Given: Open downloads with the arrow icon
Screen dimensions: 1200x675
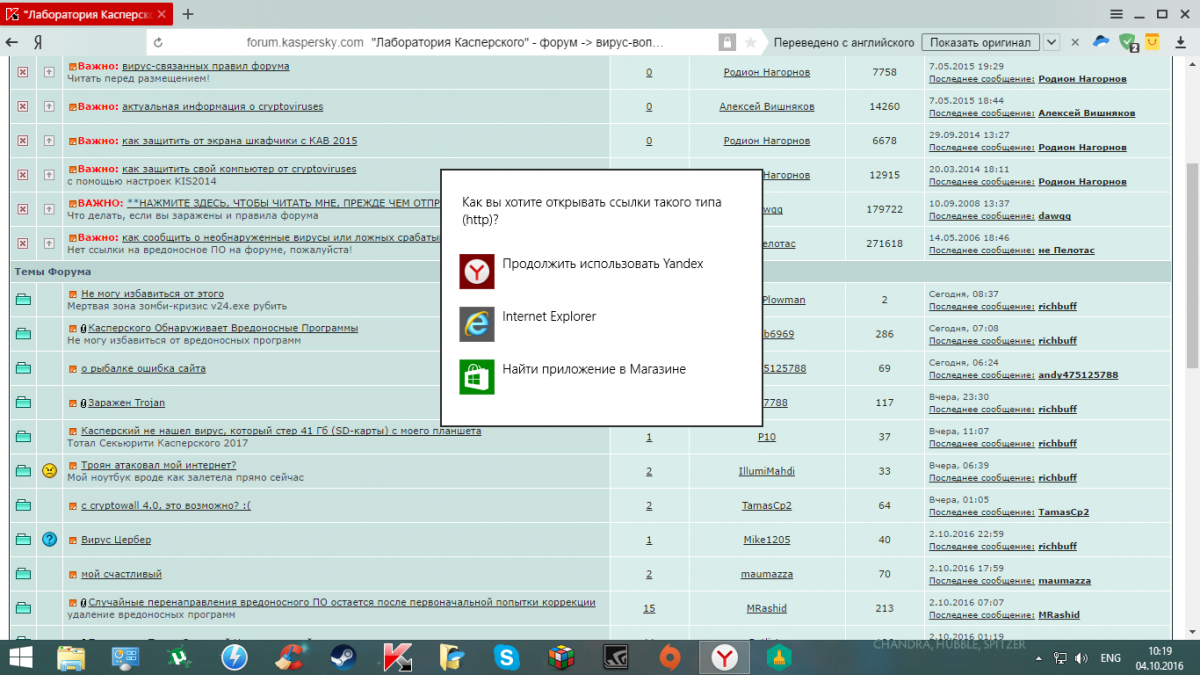Looking at the screenshot, I should pyautogui.click(x=1182, y=43).
